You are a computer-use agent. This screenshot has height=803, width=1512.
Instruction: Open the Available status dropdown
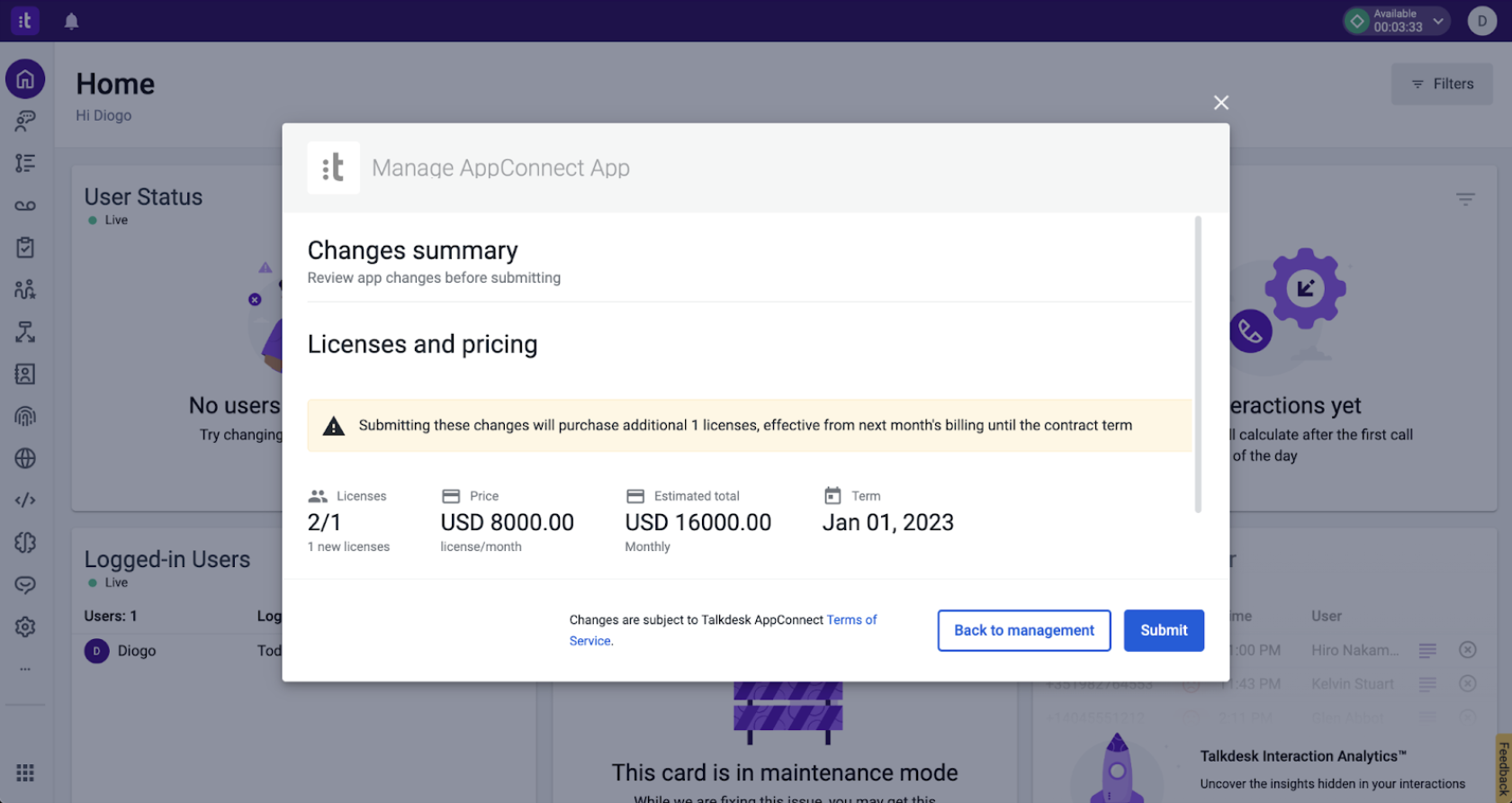point(1397,21)
